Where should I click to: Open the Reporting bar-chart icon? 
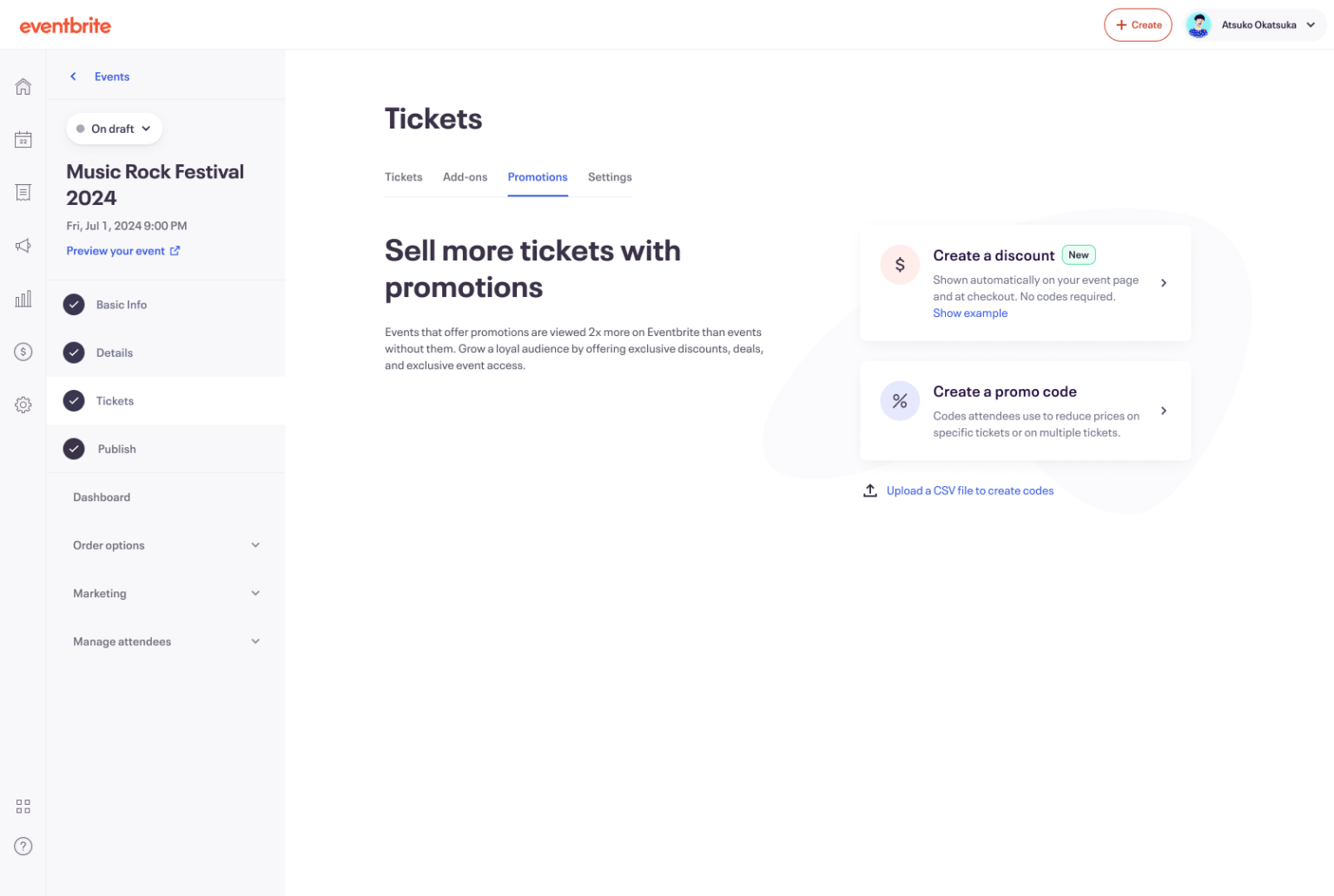[x=23, y=298]
